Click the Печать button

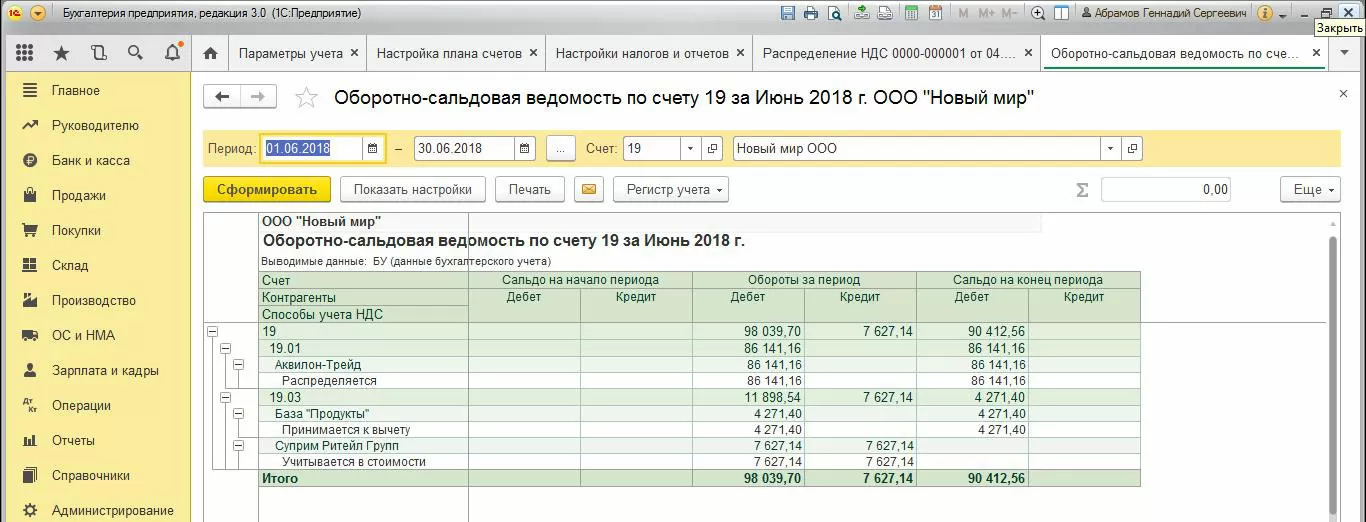pyautogui.click(x=529, y=189)
